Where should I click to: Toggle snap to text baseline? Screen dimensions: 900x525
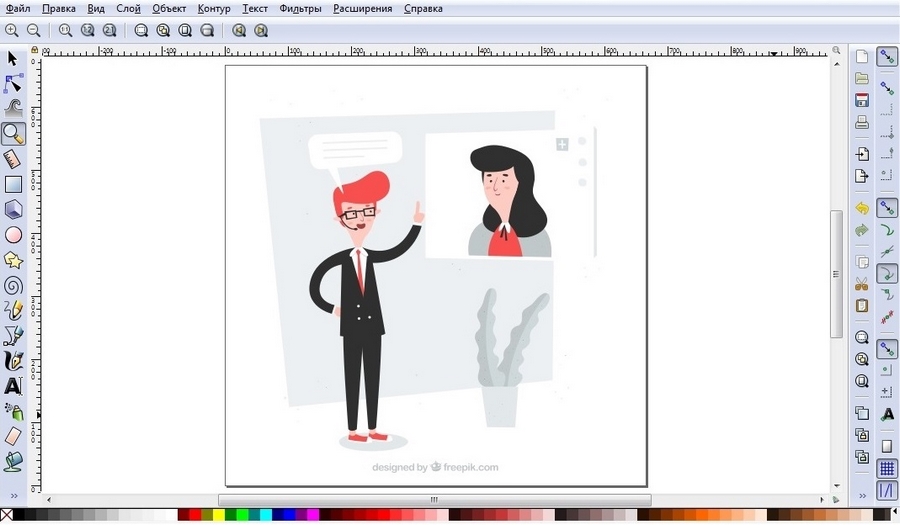[x=887, y=414]
